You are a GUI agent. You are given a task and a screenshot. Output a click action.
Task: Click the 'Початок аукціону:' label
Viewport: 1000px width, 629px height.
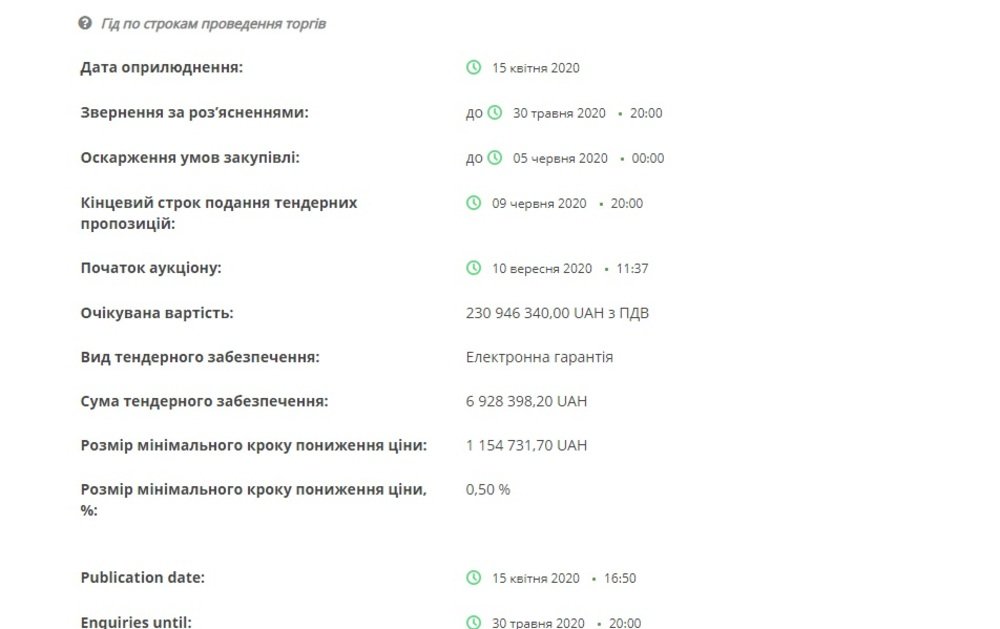coord(151,268)
